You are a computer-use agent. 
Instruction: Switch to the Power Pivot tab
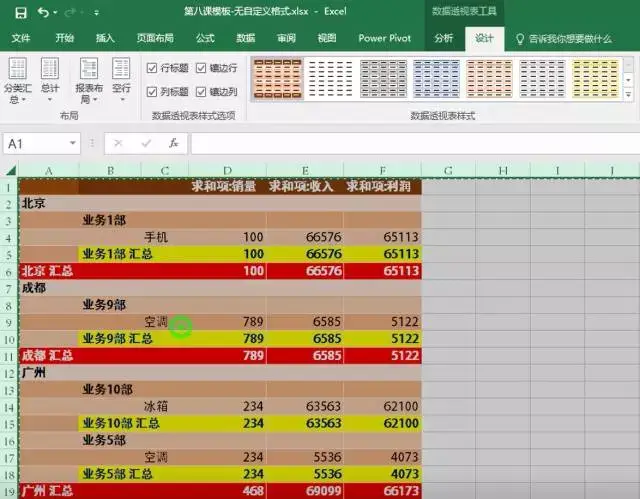384,38
